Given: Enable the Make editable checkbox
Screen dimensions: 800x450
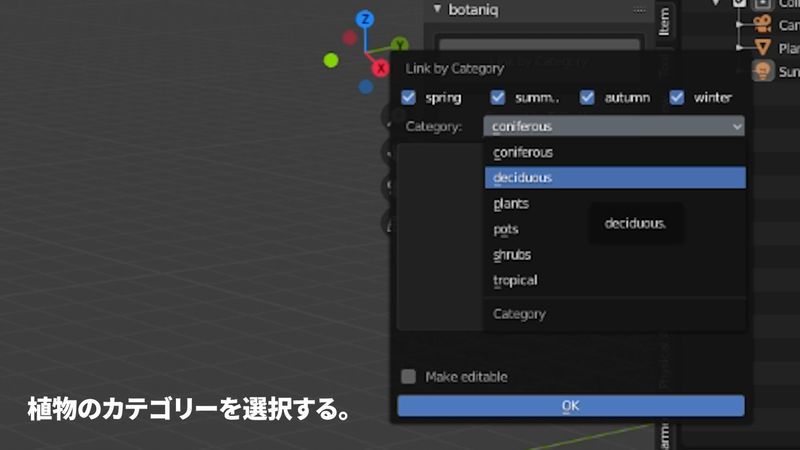Looking at the screenshot, I should click(408, 377).
